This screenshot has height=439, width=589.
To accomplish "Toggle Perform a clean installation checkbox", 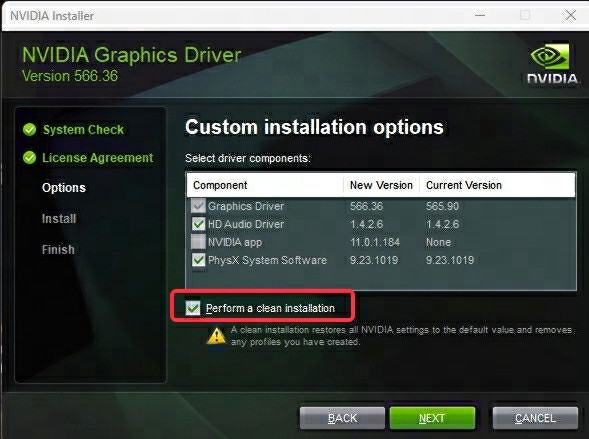I will 193,308.
